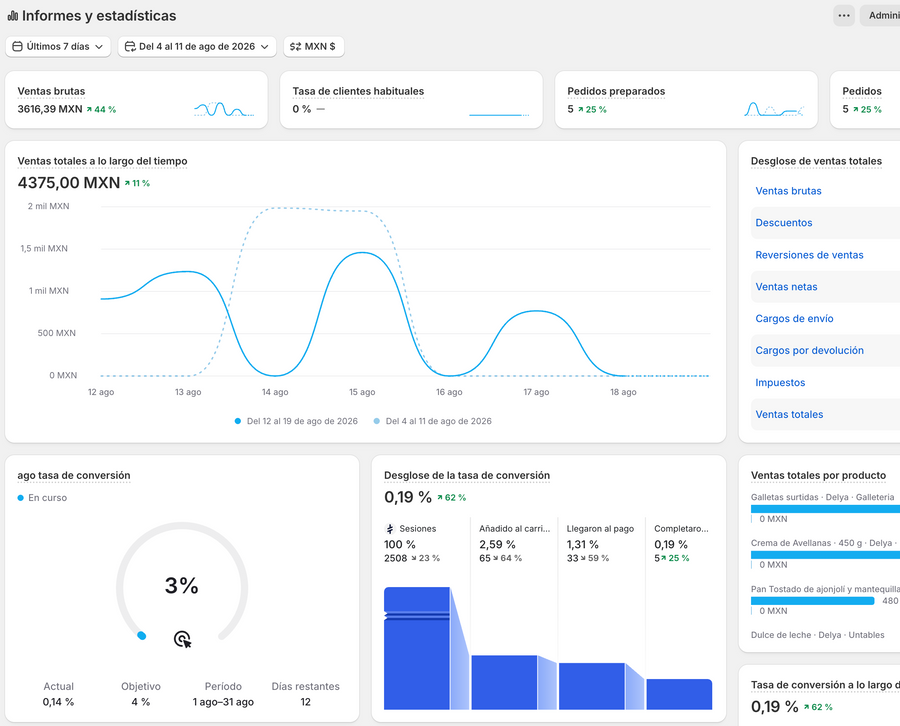This screenshot has width=900, height=726.
Task: Click the Período 1 ago–31 ago value
Action: coord(223,702)
